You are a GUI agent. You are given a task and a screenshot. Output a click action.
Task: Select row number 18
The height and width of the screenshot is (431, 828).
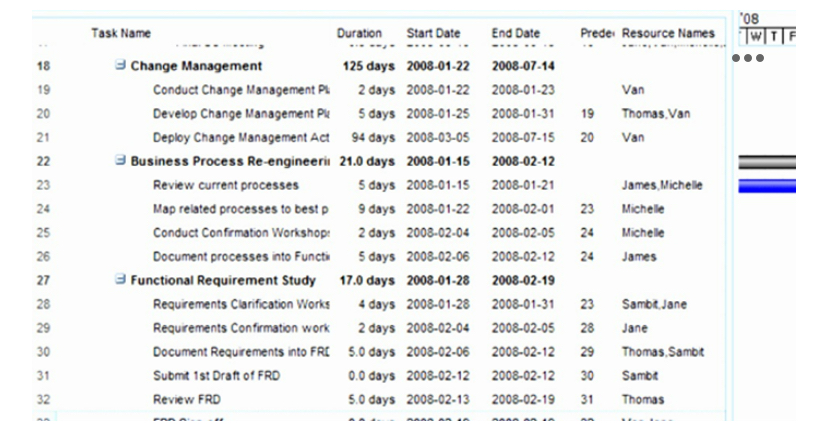point(43,66)
